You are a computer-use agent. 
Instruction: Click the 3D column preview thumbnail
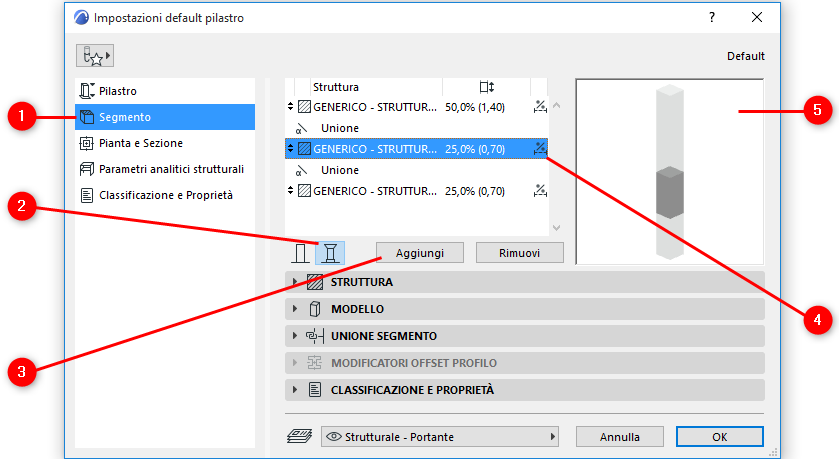coord(669,171)
